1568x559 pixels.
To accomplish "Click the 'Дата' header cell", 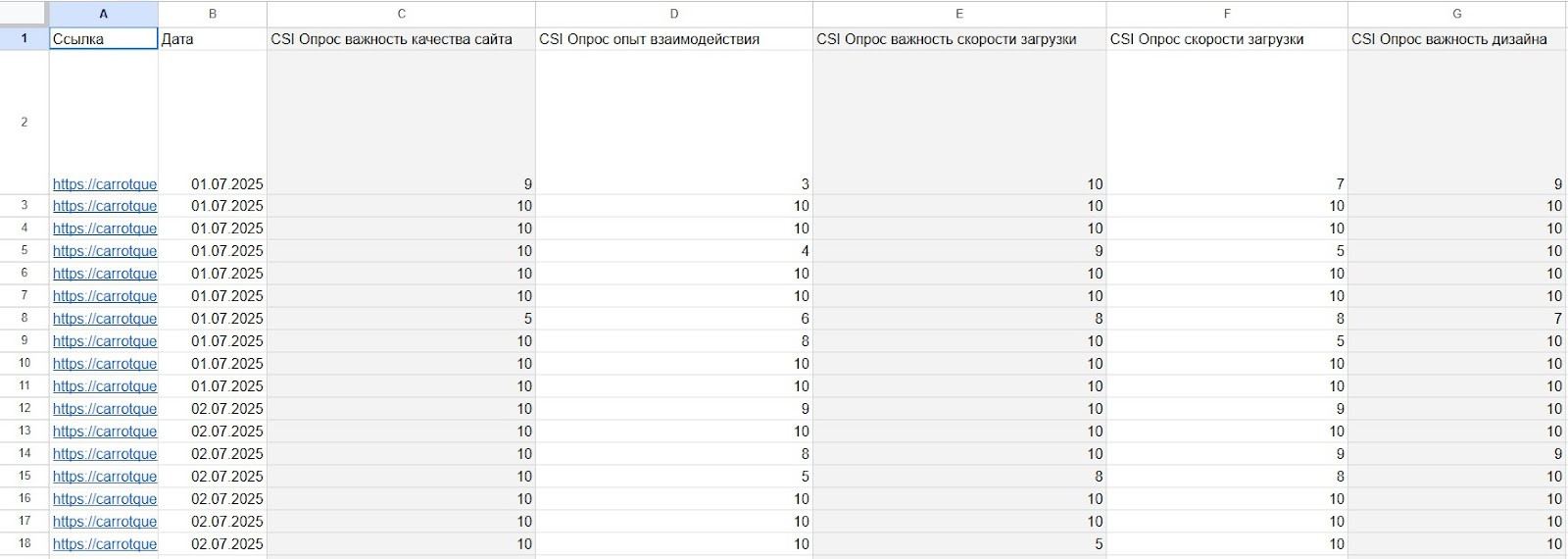I will [212, 39].
